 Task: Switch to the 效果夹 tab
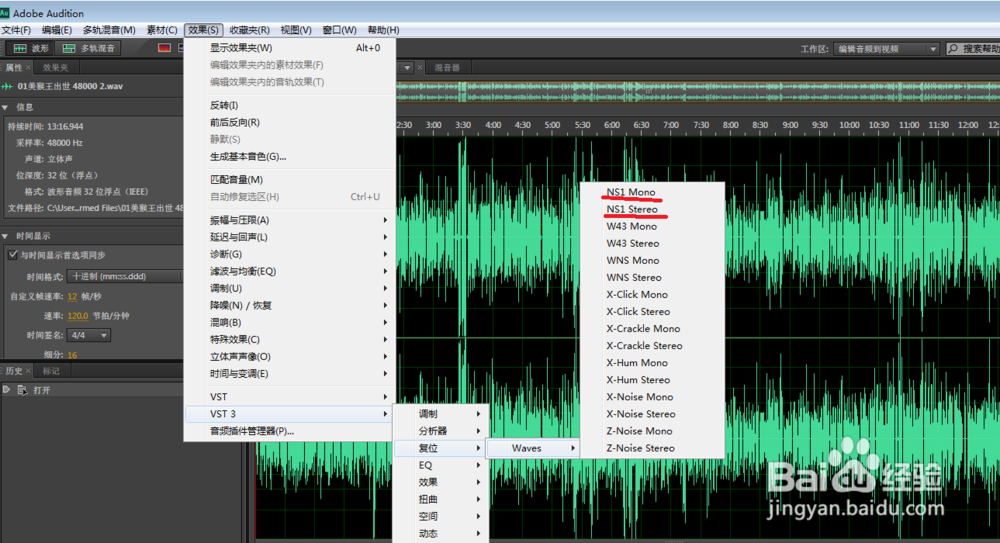click(55, 68)
